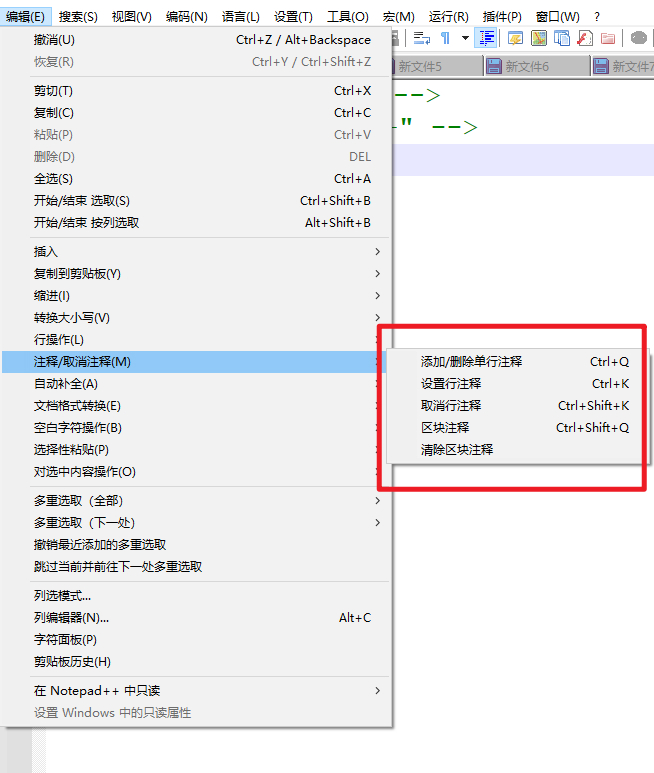Expand the 行操作(L) submenu
This screenshot has height=773, width=654.
click(196, 340)
